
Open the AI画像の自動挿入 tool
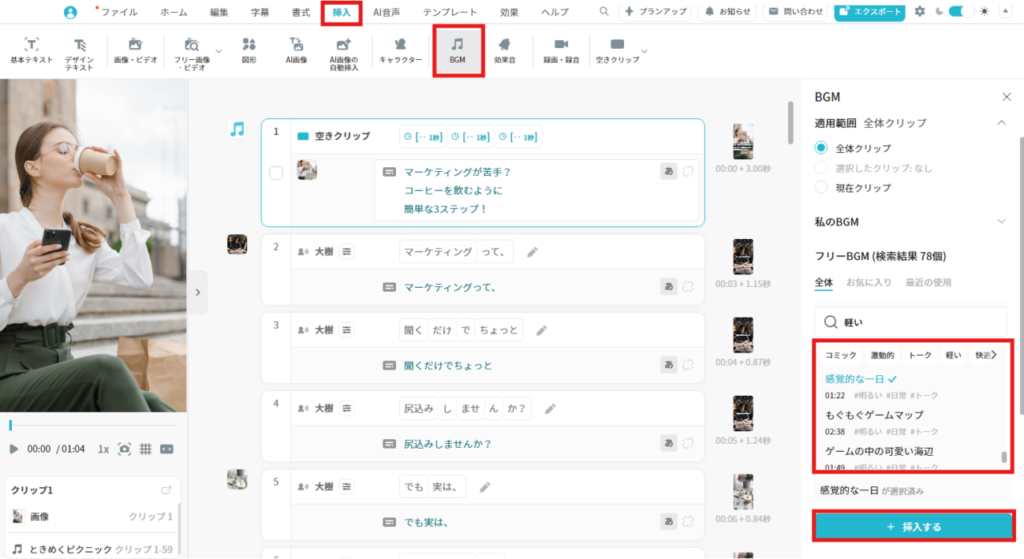tap(344, 54)
